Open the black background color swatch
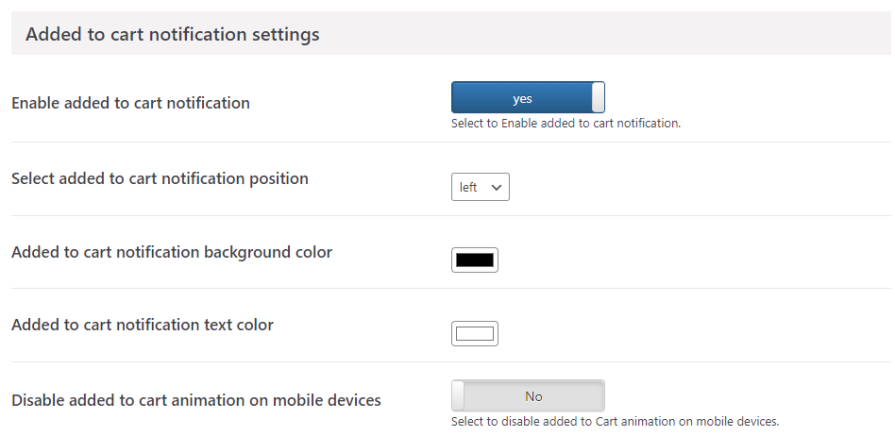Screen dimensions: 895x436 pyautogui.click(x=475, y=260)
